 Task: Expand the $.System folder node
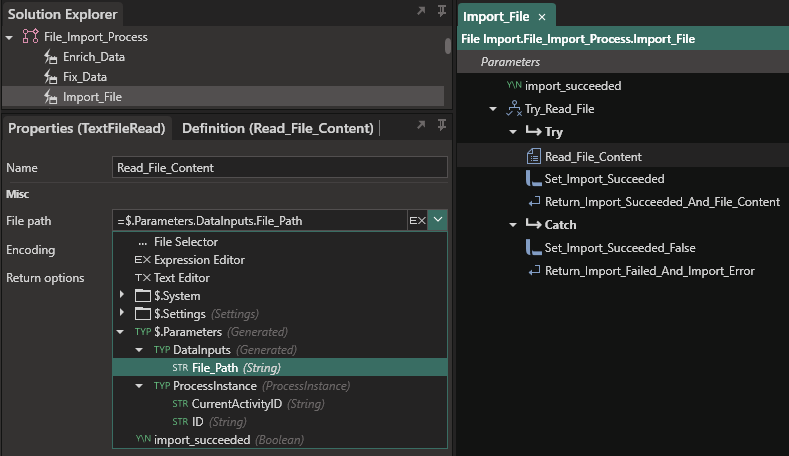pyautogui.click(x=122, y=294)
